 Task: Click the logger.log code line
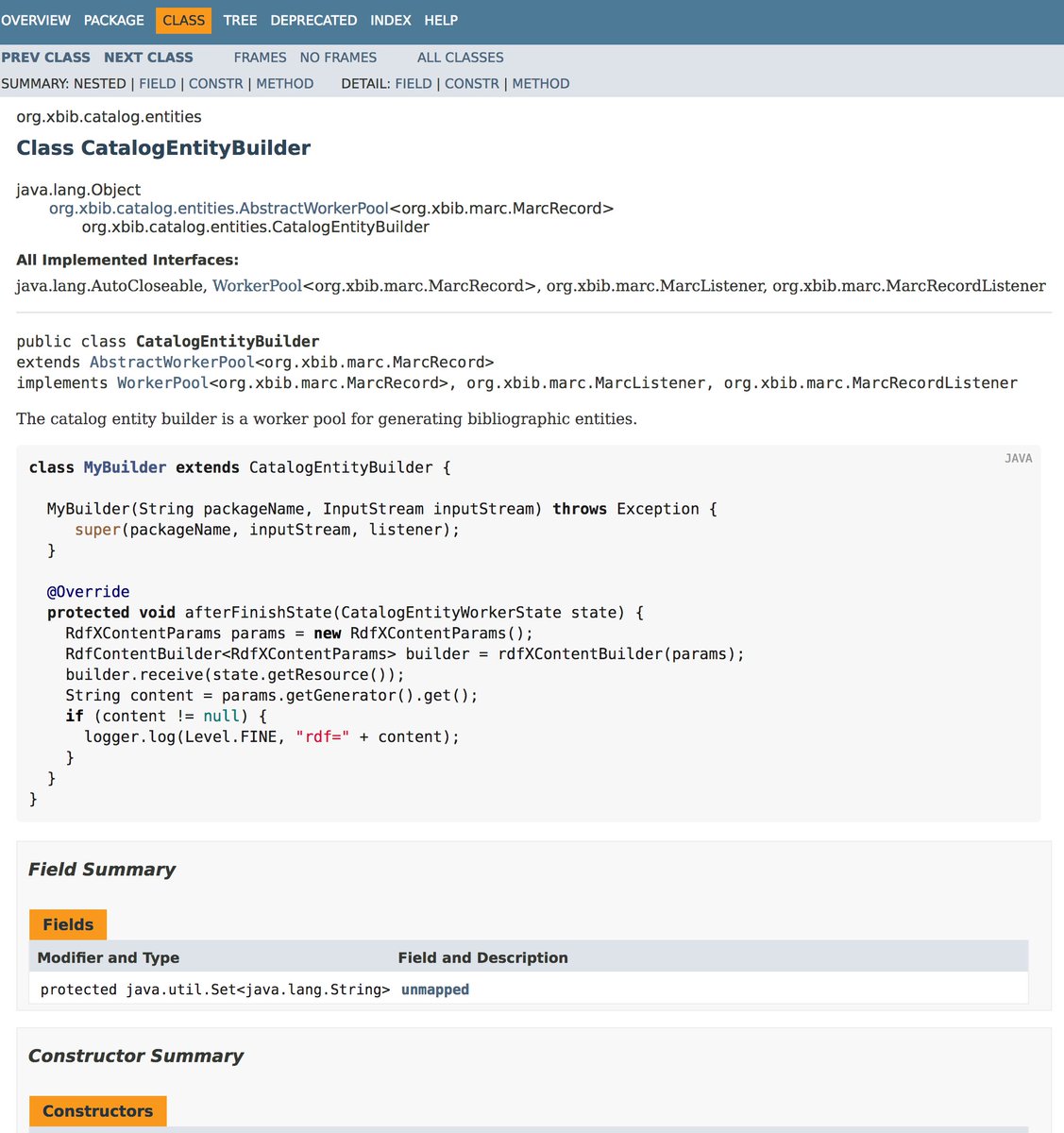[272, 737]
